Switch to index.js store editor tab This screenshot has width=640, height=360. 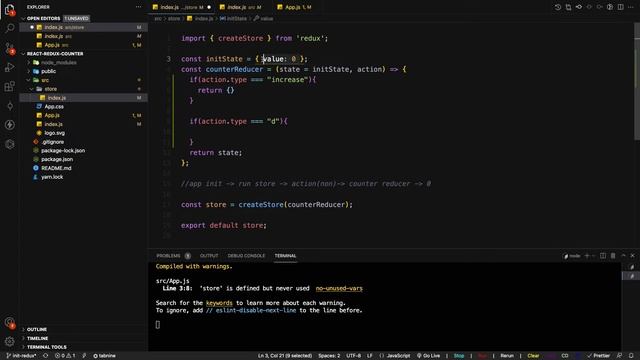[182, 7]
